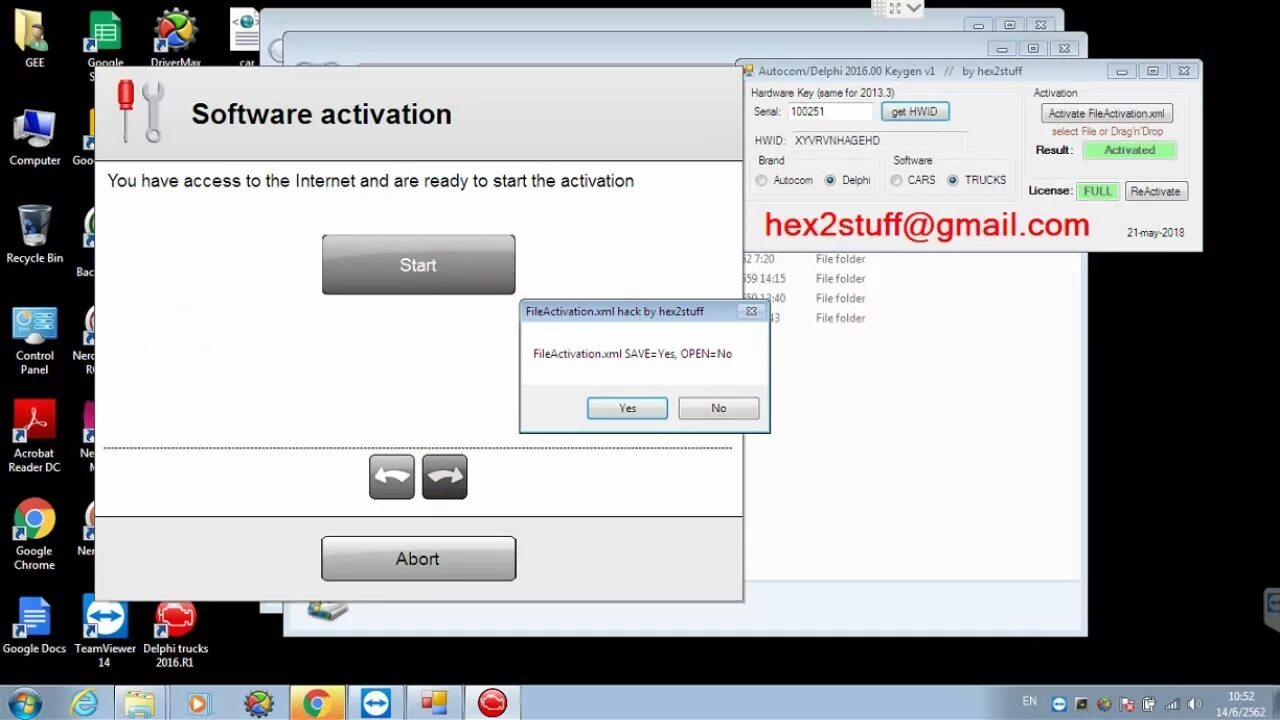Image resolution: width=1280 pixels, height=720 pixels.
Task: Click the TeamViewer system tray icon
Action: (x=1060, y=704)
